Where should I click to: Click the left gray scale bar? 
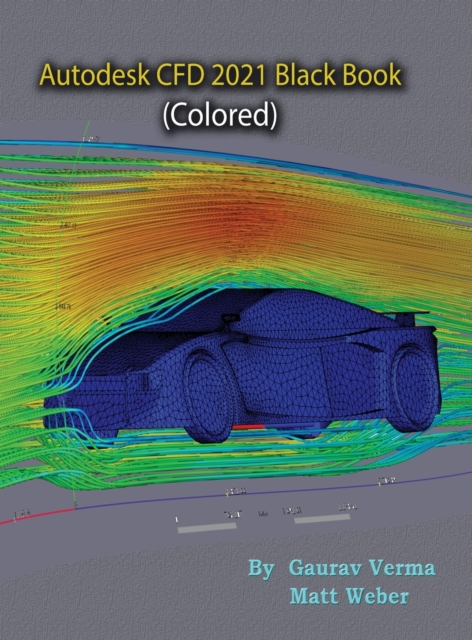[x=207, y=528]
